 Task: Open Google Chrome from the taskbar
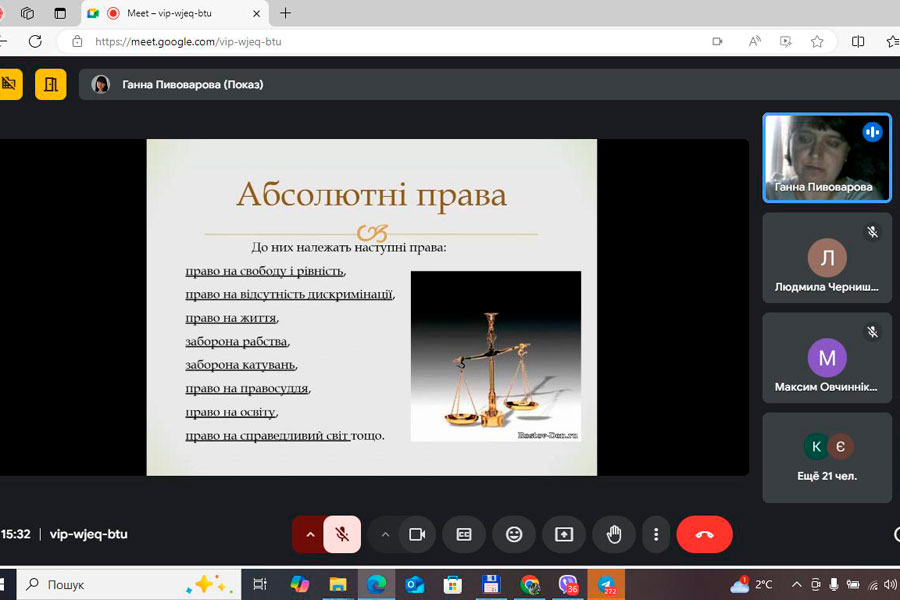530,584
